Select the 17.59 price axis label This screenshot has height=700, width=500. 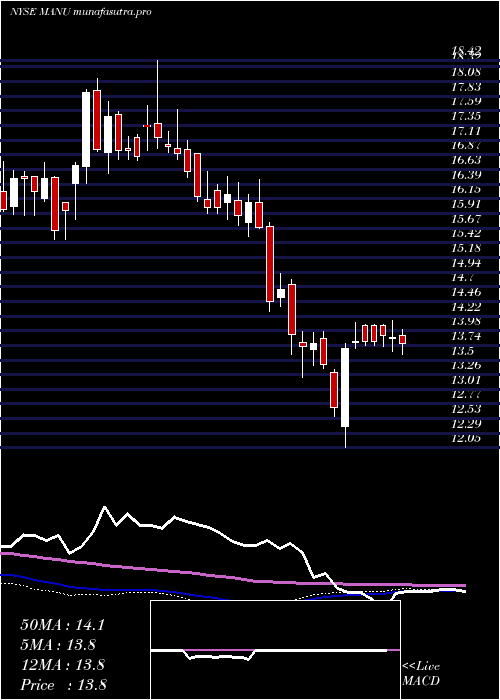pos(466,102)
